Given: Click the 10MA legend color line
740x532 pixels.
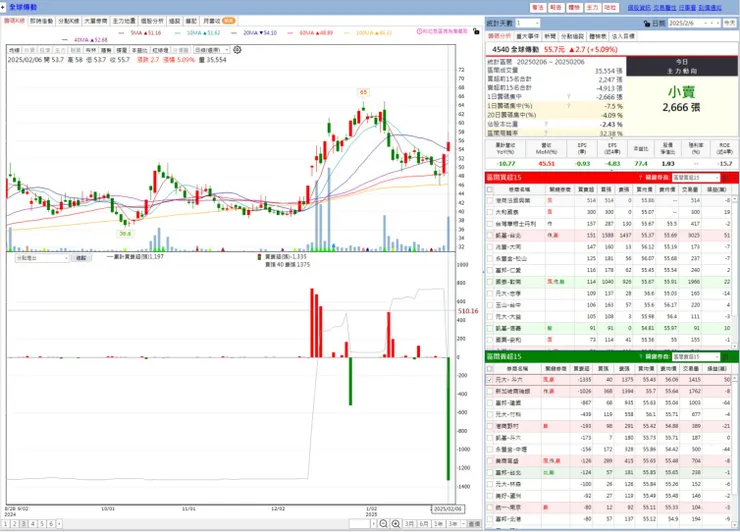Looking at the screenshot, I should tap(178, 33).
